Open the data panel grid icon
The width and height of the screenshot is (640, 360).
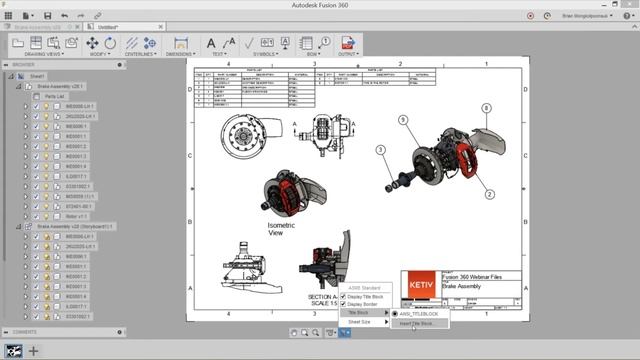tap(8, 16)
